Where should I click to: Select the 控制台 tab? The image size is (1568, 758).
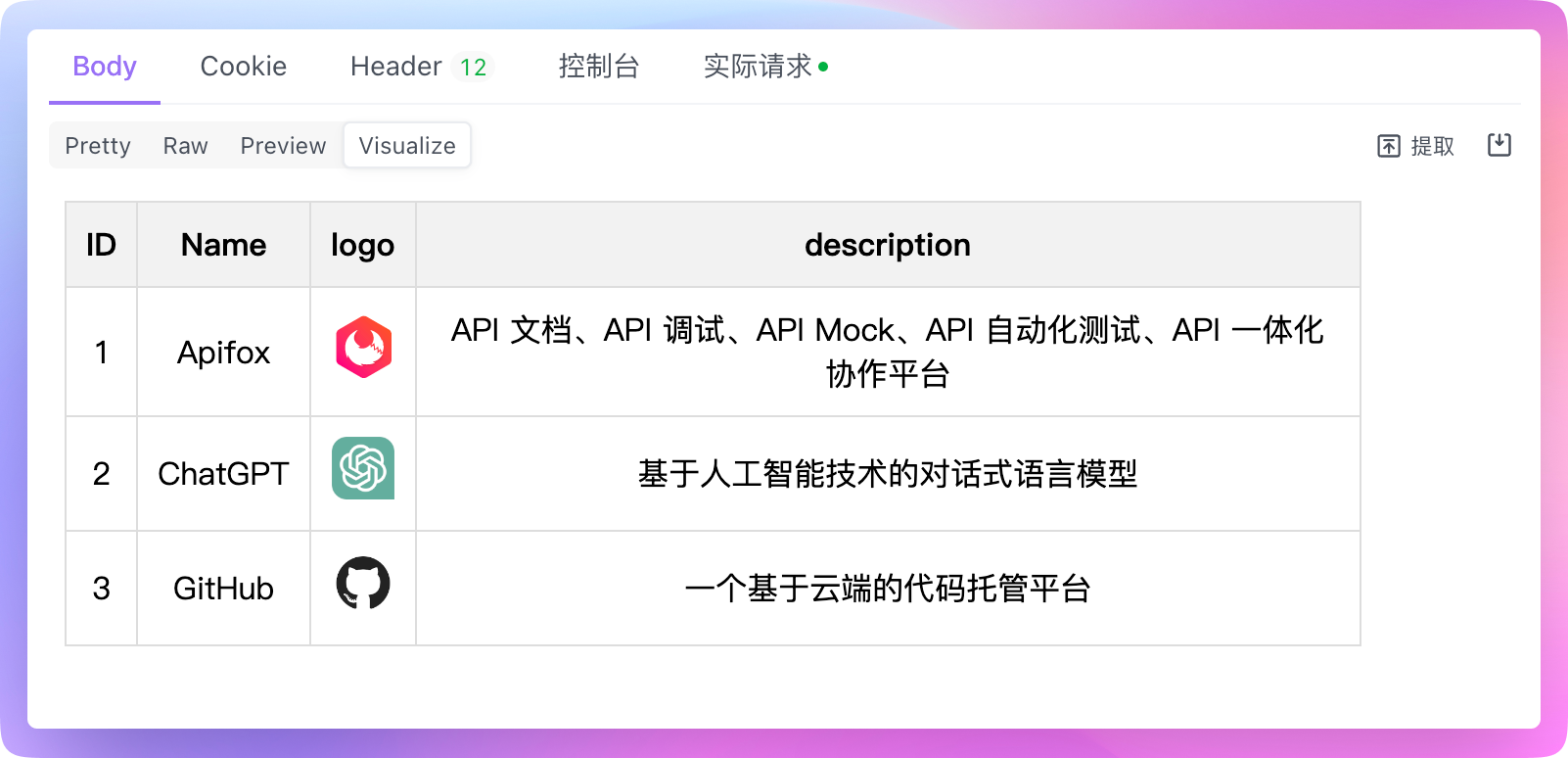[x=599, y=67]
